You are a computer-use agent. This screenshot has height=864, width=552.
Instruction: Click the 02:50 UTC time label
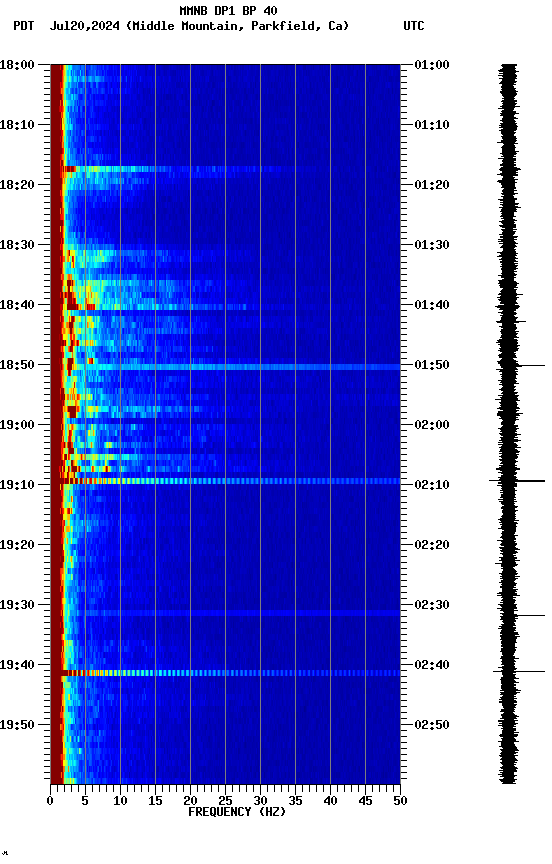tap(432, 725)
